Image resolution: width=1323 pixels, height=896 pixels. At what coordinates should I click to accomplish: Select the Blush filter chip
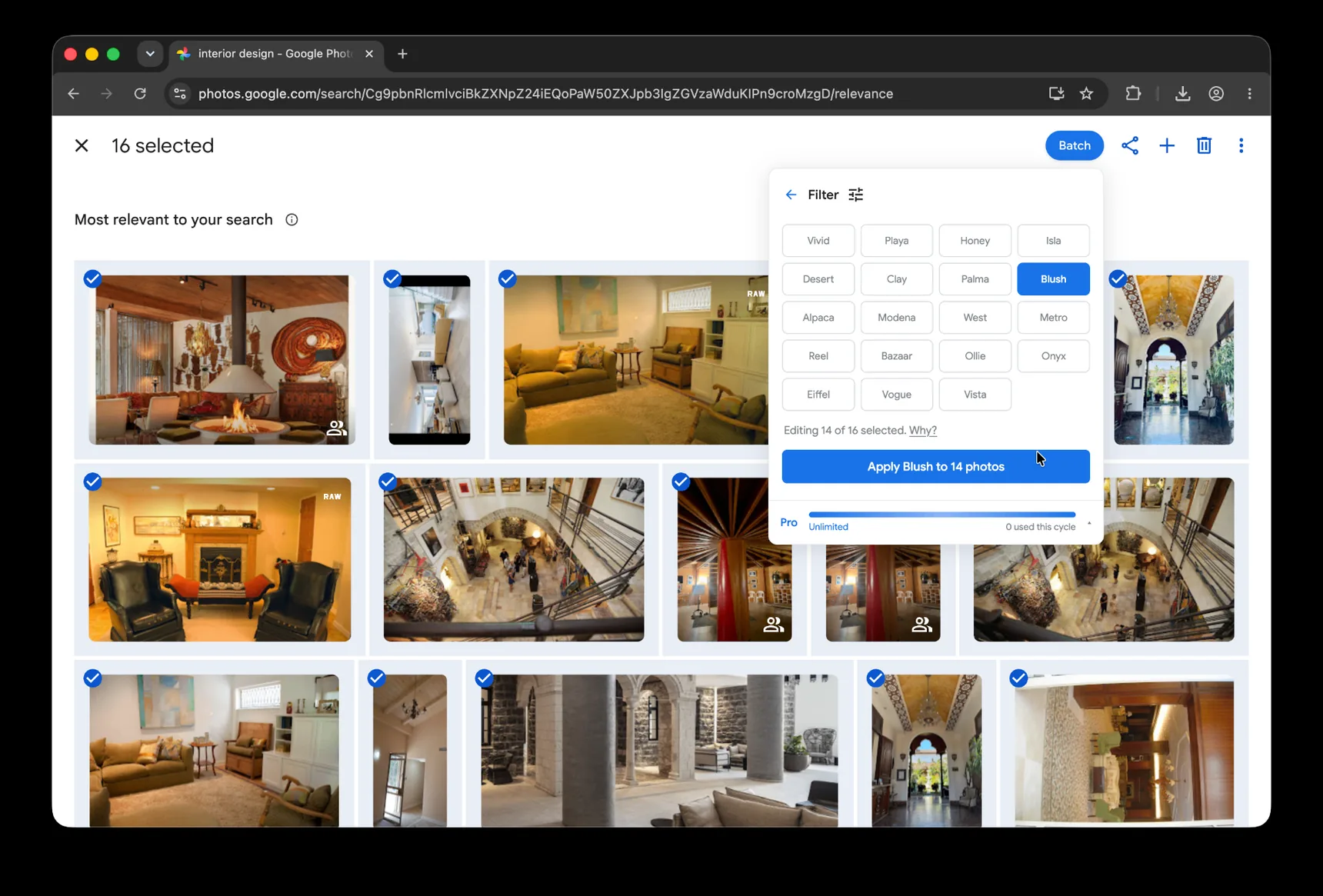tap(1054, 279)
